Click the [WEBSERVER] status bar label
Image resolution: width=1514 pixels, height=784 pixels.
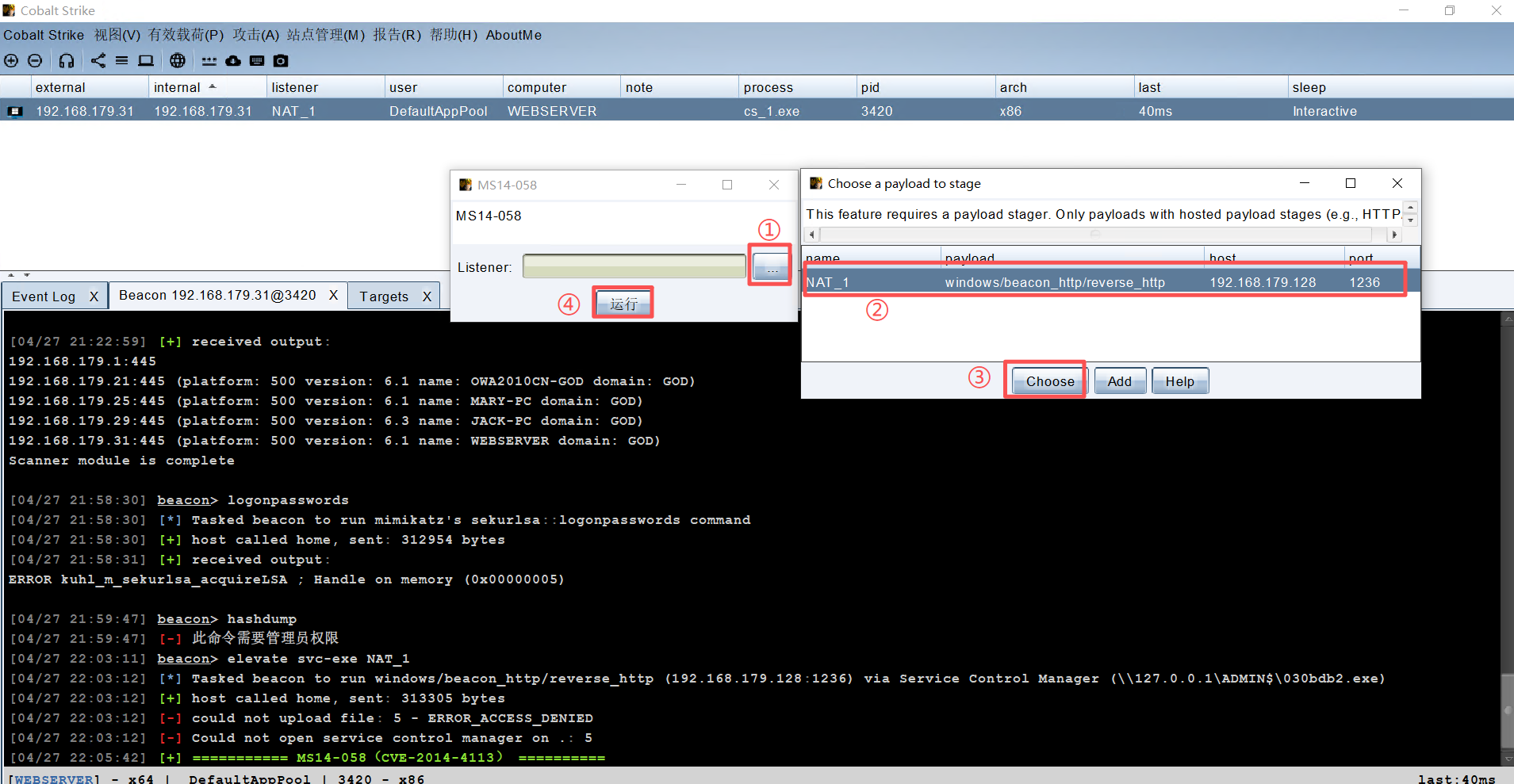[x=54, y=778]
